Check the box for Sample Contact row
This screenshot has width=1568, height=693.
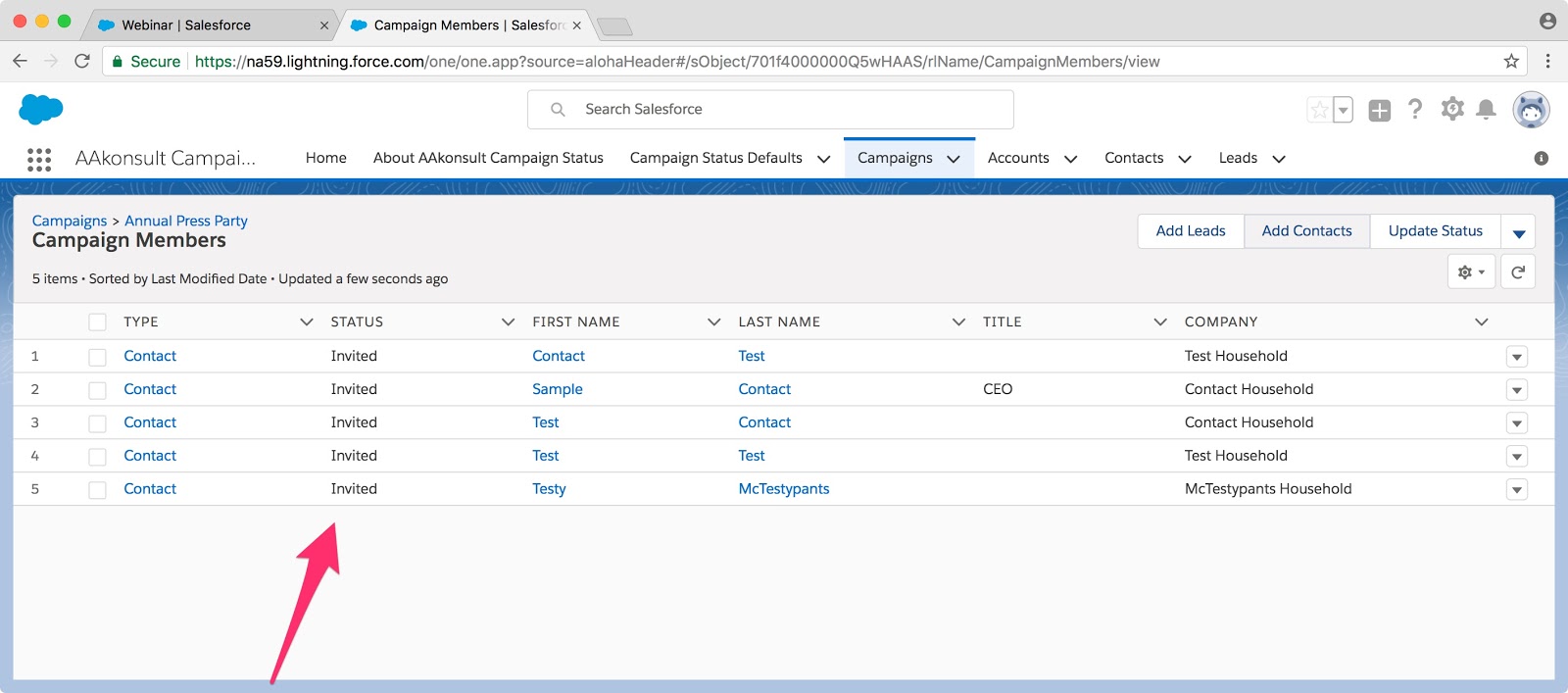coord(97,390)
